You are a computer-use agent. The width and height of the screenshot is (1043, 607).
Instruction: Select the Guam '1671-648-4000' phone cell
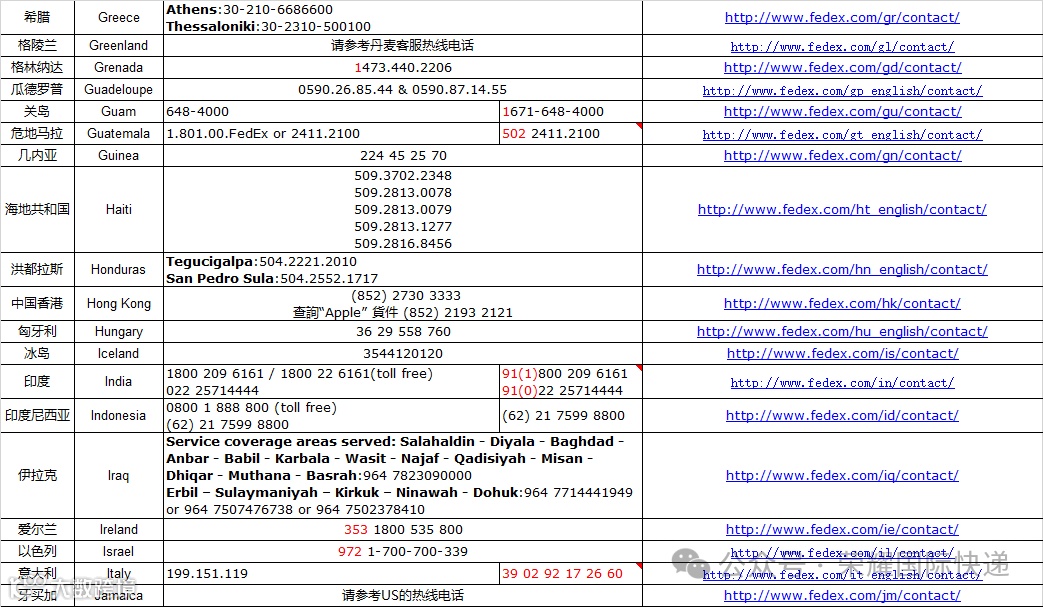[571, 111]
